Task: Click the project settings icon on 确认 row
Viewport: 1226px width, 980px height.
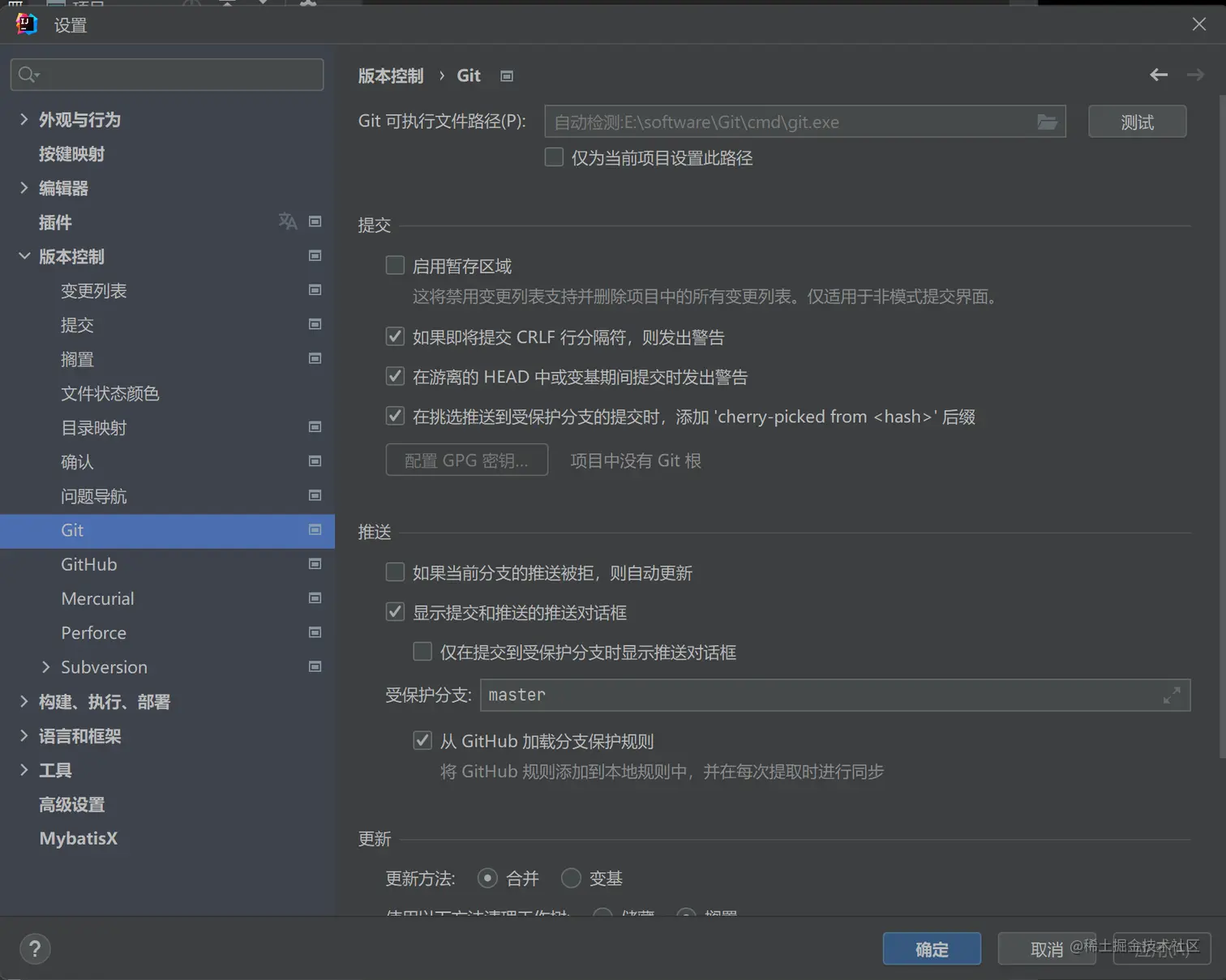Action: [315, 461]
